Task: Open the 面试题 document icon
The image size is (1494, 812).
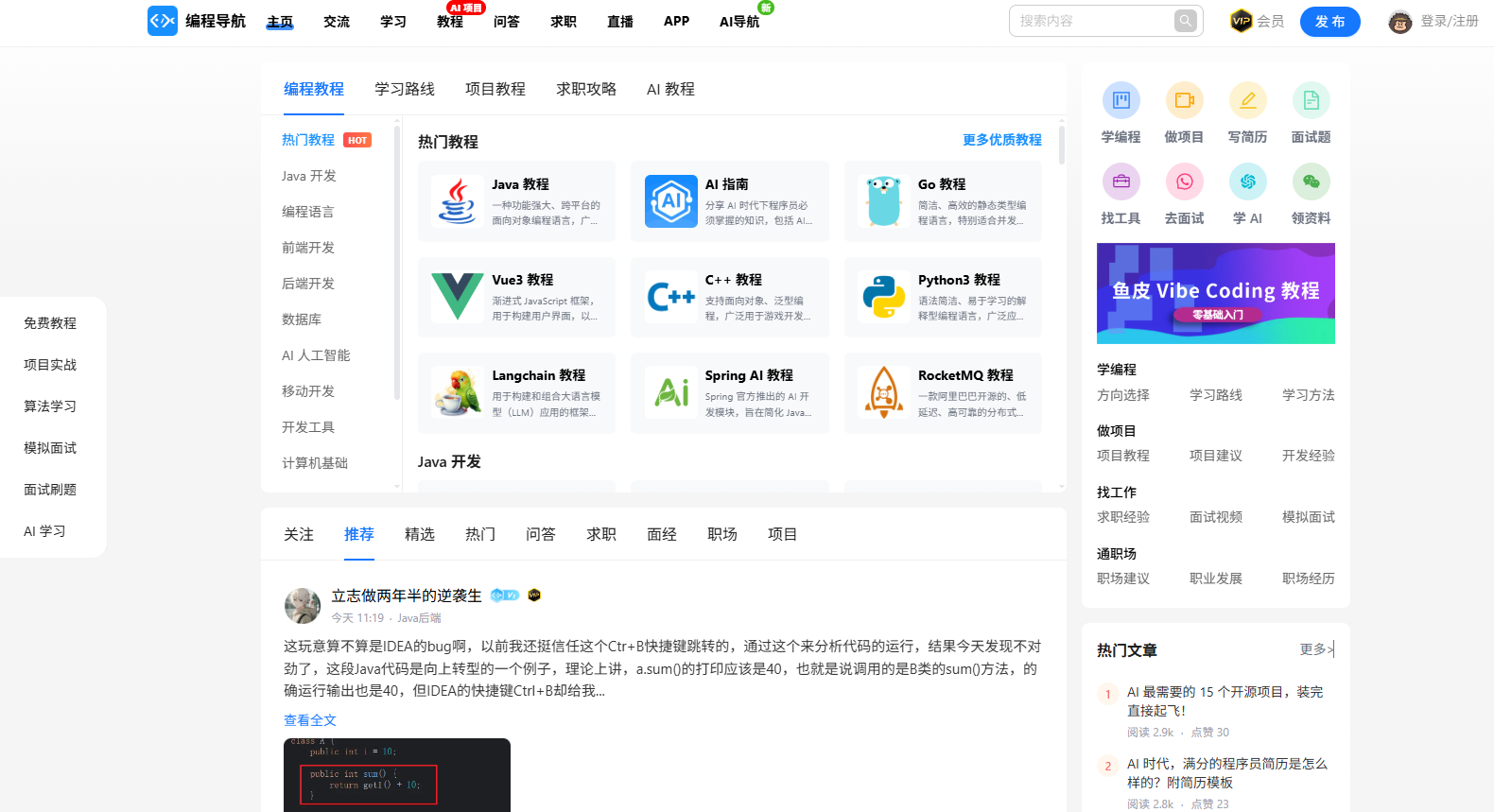Action: tap(1312, 100)
